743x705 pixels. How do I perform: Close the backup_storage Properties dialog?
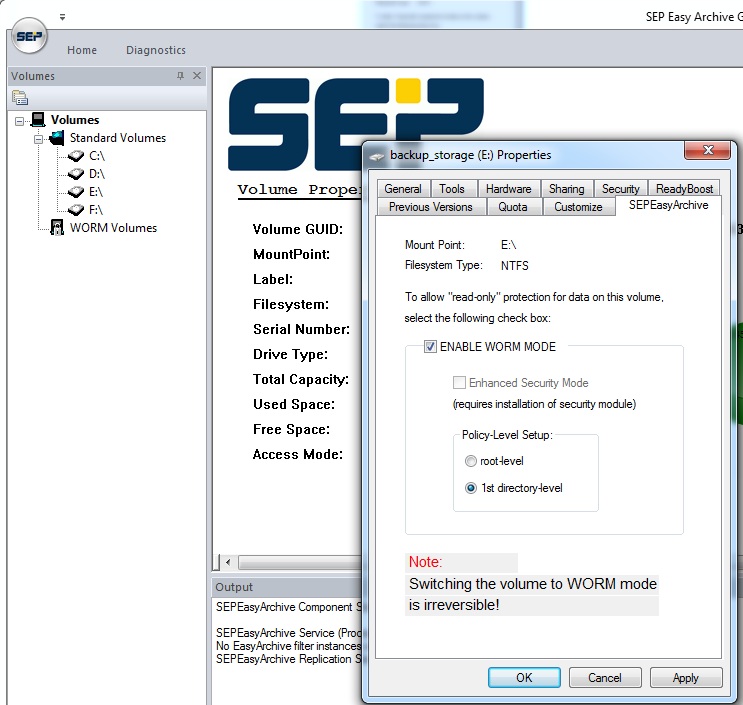[708, 150]
